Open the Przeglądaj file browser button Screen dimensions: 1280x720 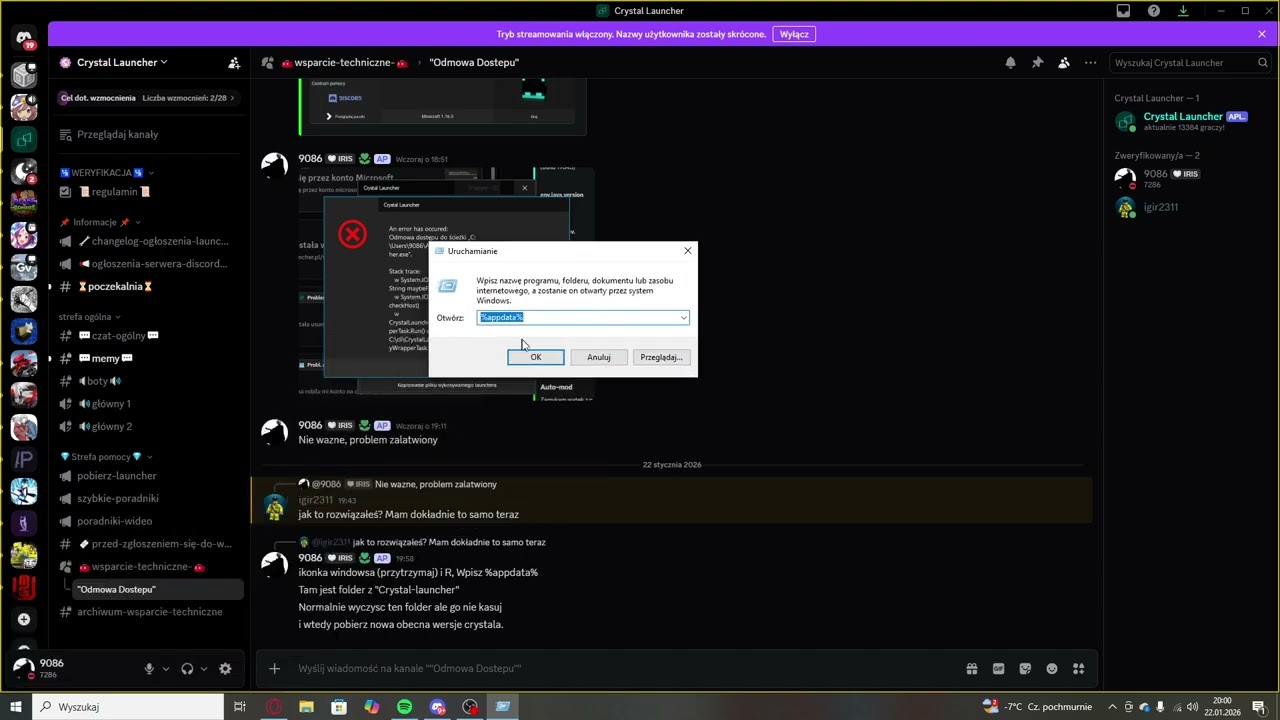(661, 357)
